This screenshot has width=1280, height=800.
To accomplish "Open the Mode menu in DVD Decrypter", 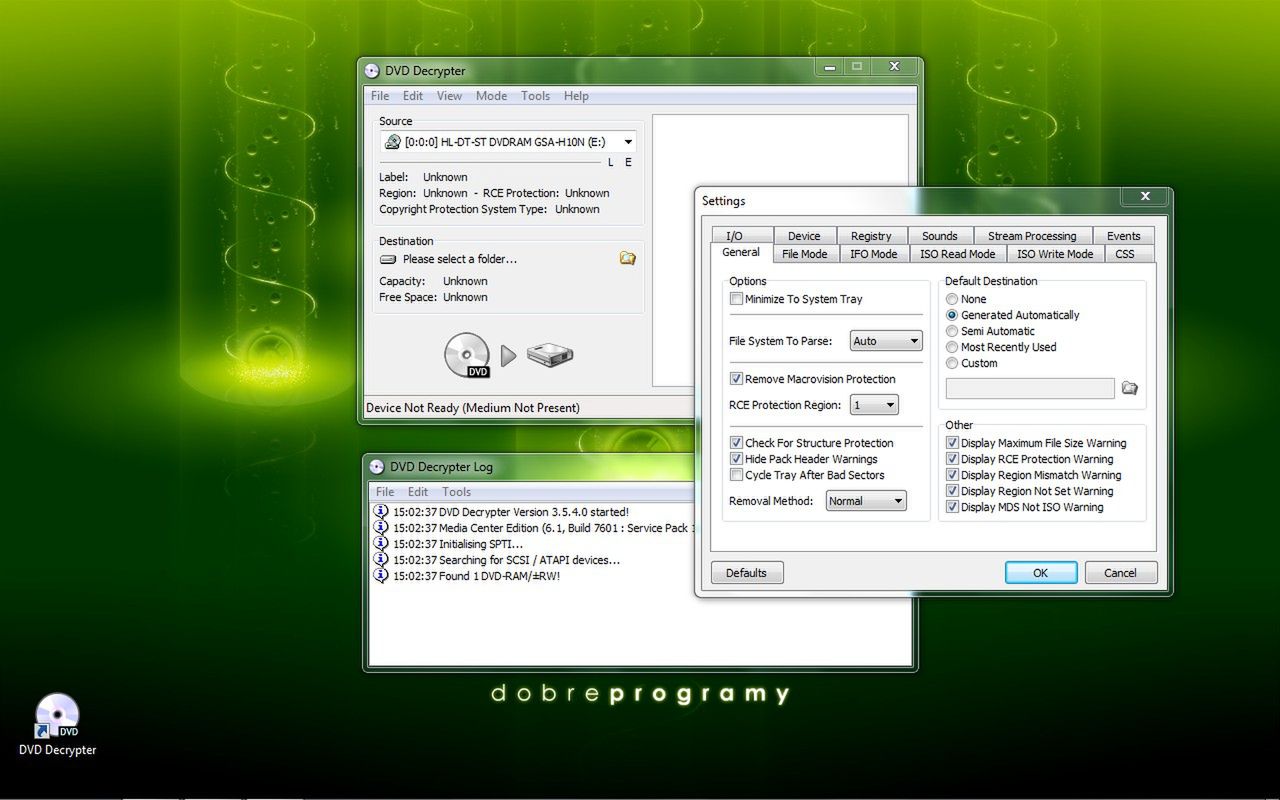I will click(491, 96).
